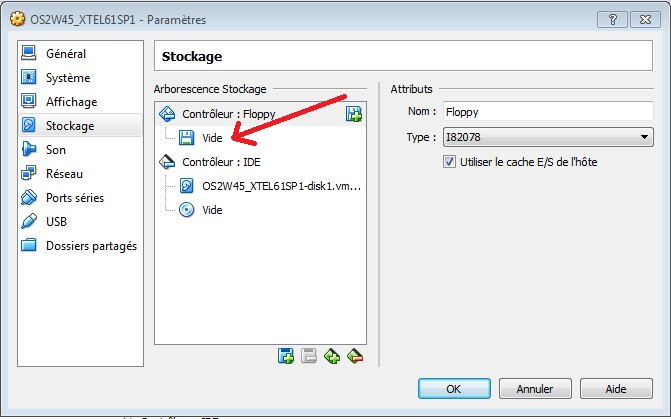Viewport: 671px width, 419px height.
Task: Click the Nom field containing Floppy
Action: coord(547,113)
